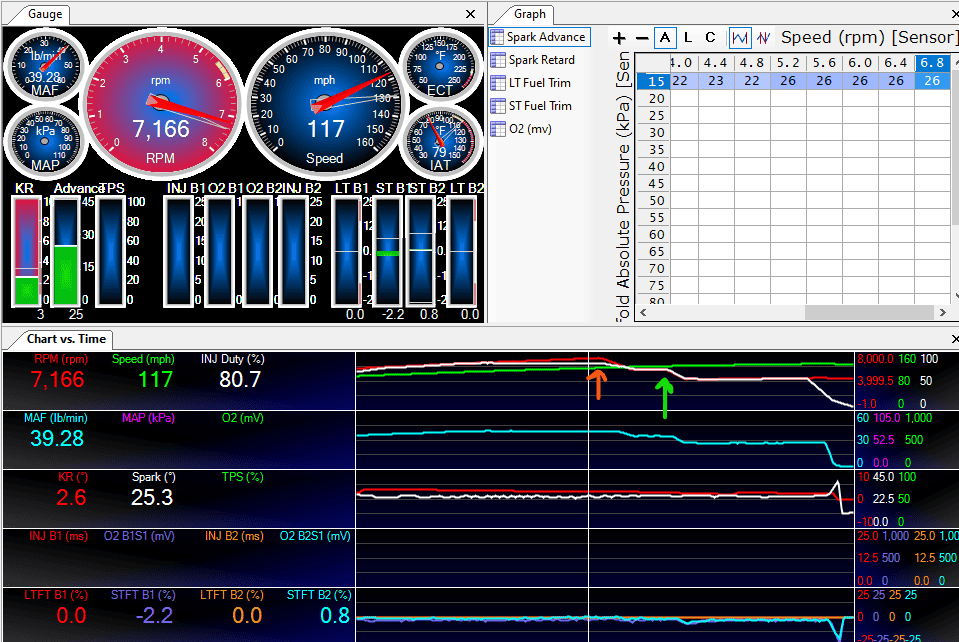Switch to the Chart vs. Time tab
Screen dimensions: 959x642
pos(65,339)
